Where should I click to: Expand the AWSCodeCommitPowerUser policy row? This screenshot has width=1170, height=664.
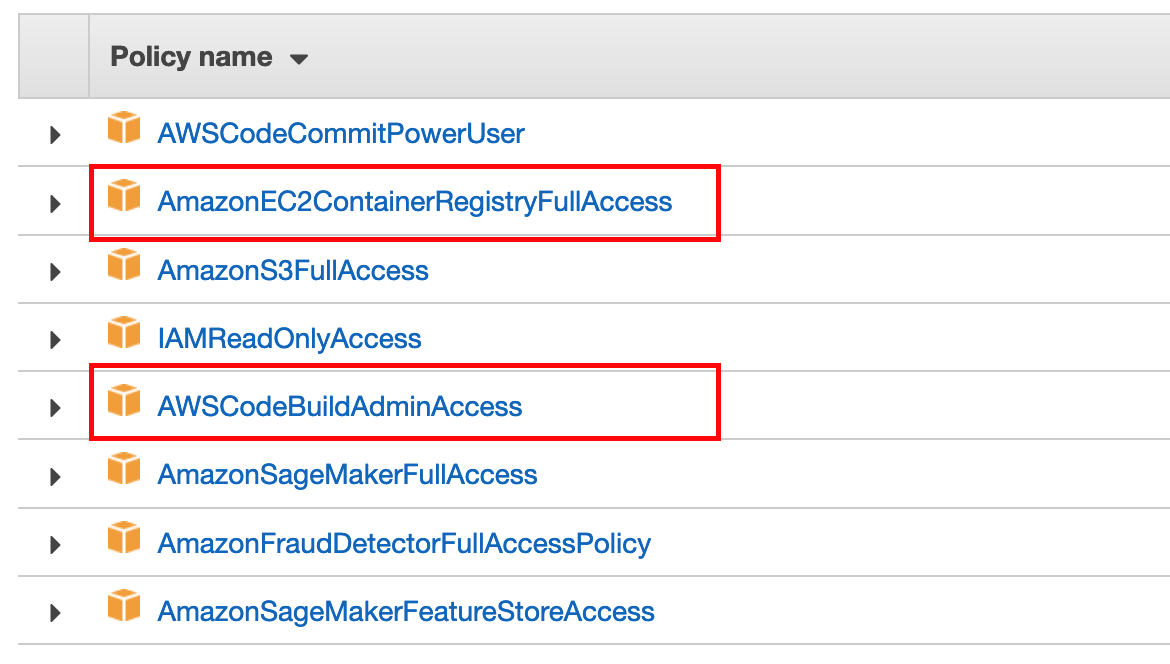click(54, 135)
